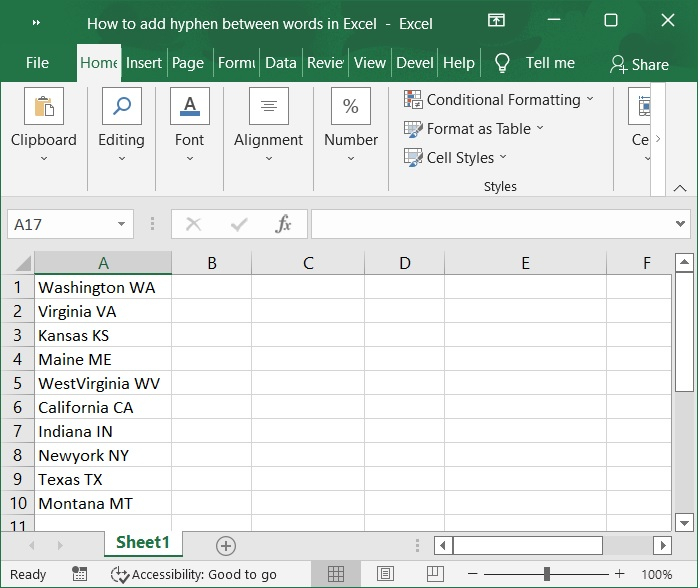
Task: Open the Number format percent icon
Action: coord(351,107)
